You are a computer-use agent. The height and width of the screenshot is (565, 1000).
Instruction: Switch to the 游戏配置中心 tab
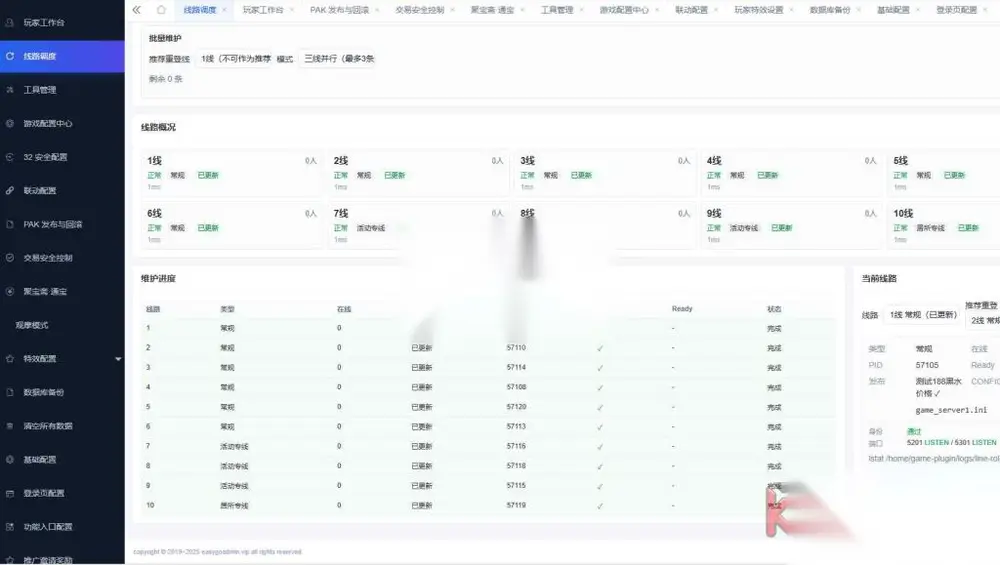(624, 10)
